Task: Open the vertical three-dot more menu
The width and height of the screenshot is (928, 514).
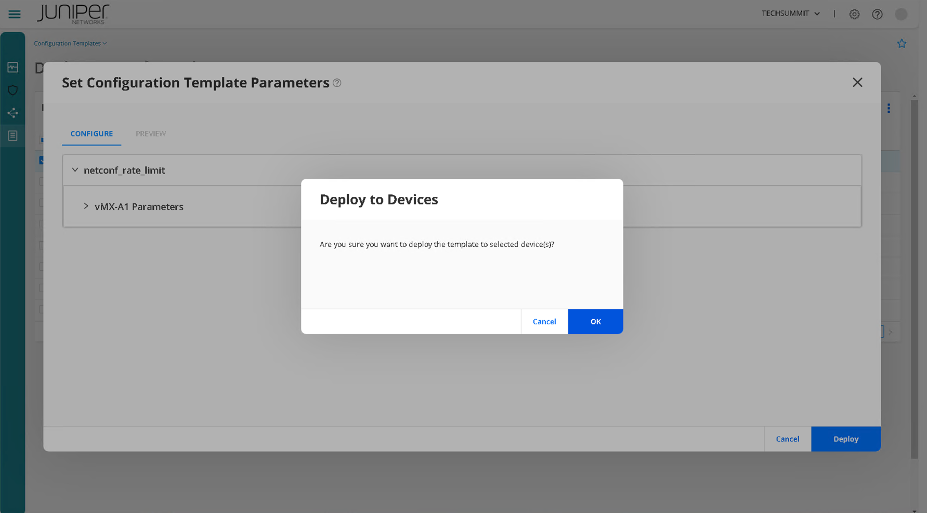Action: tap(888, 108)
